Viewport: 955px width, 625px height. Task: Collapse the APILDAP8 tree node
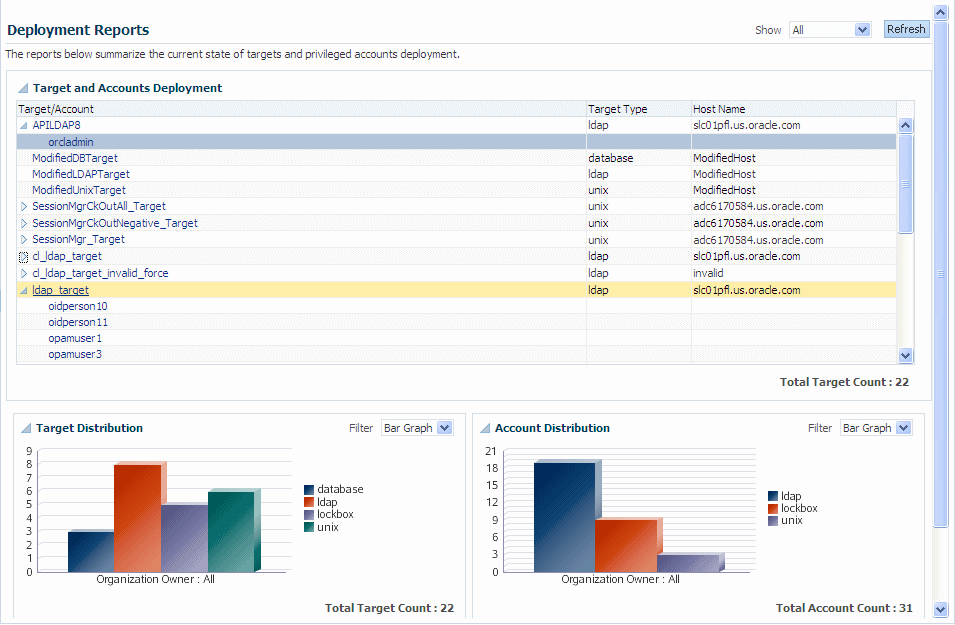(x=24, y=125)
